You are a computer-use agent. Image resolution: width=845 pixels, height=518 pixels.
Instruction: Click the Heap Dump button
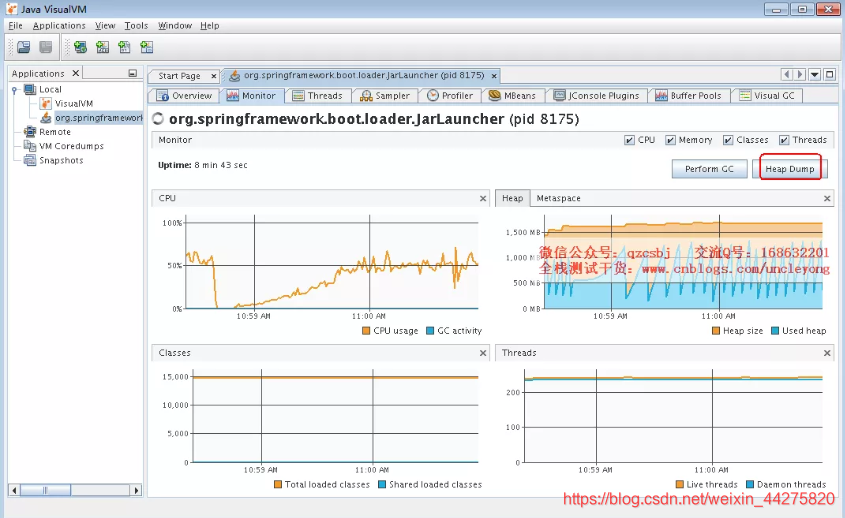coord(789,169)
